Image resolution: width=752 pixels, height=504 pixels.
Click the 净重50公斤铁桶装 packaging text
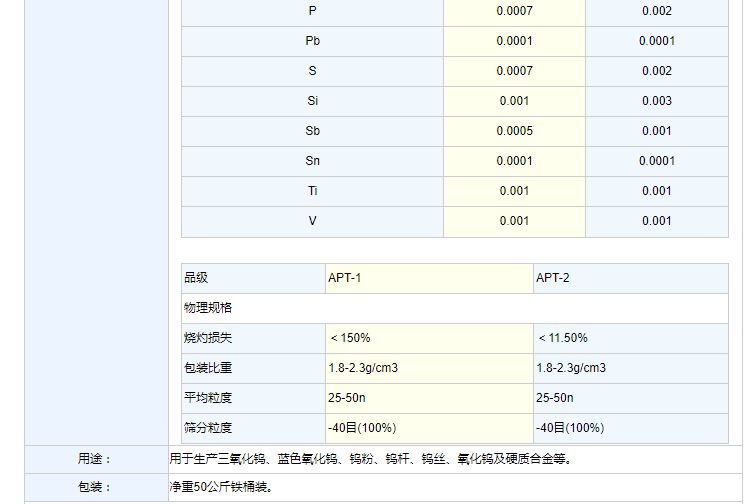pos(221,488)
